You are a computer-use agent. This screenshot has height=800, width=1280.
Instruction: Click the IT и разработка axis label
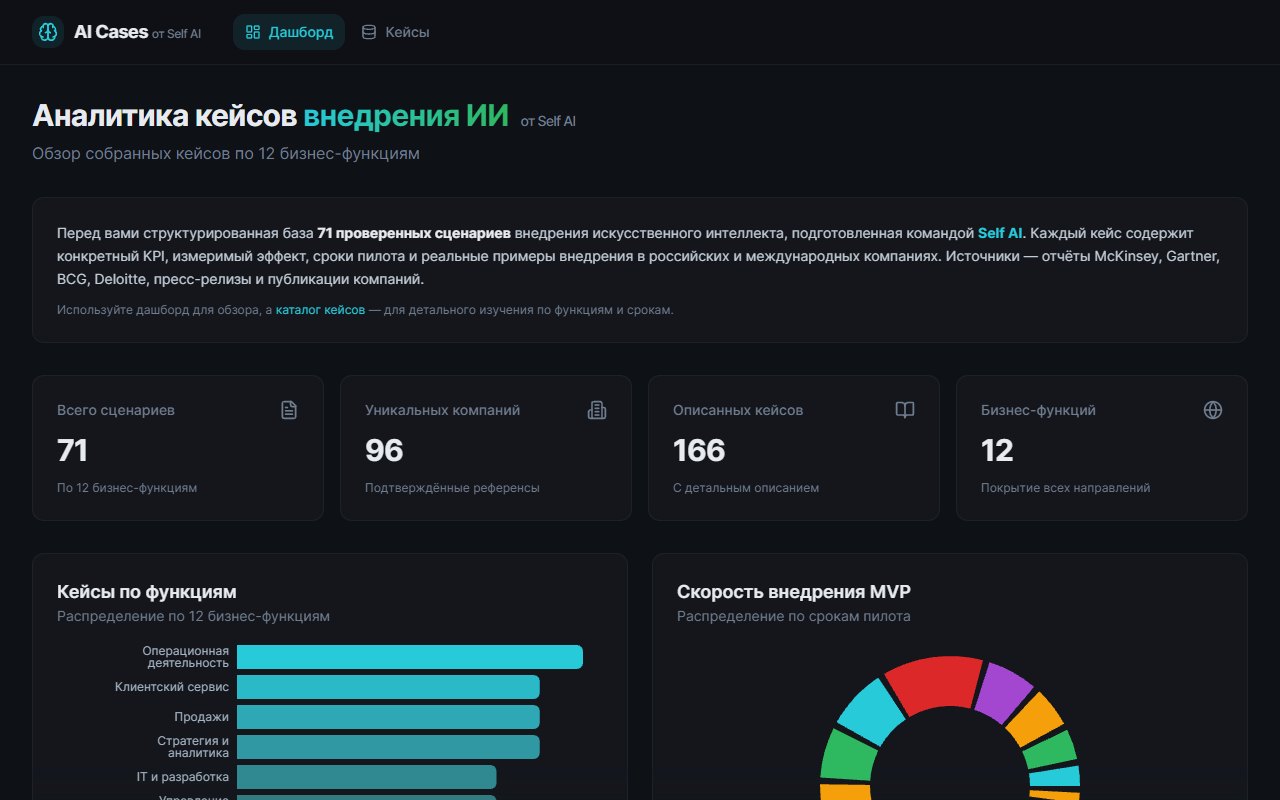pyautogui.click(x=183, y=777)
